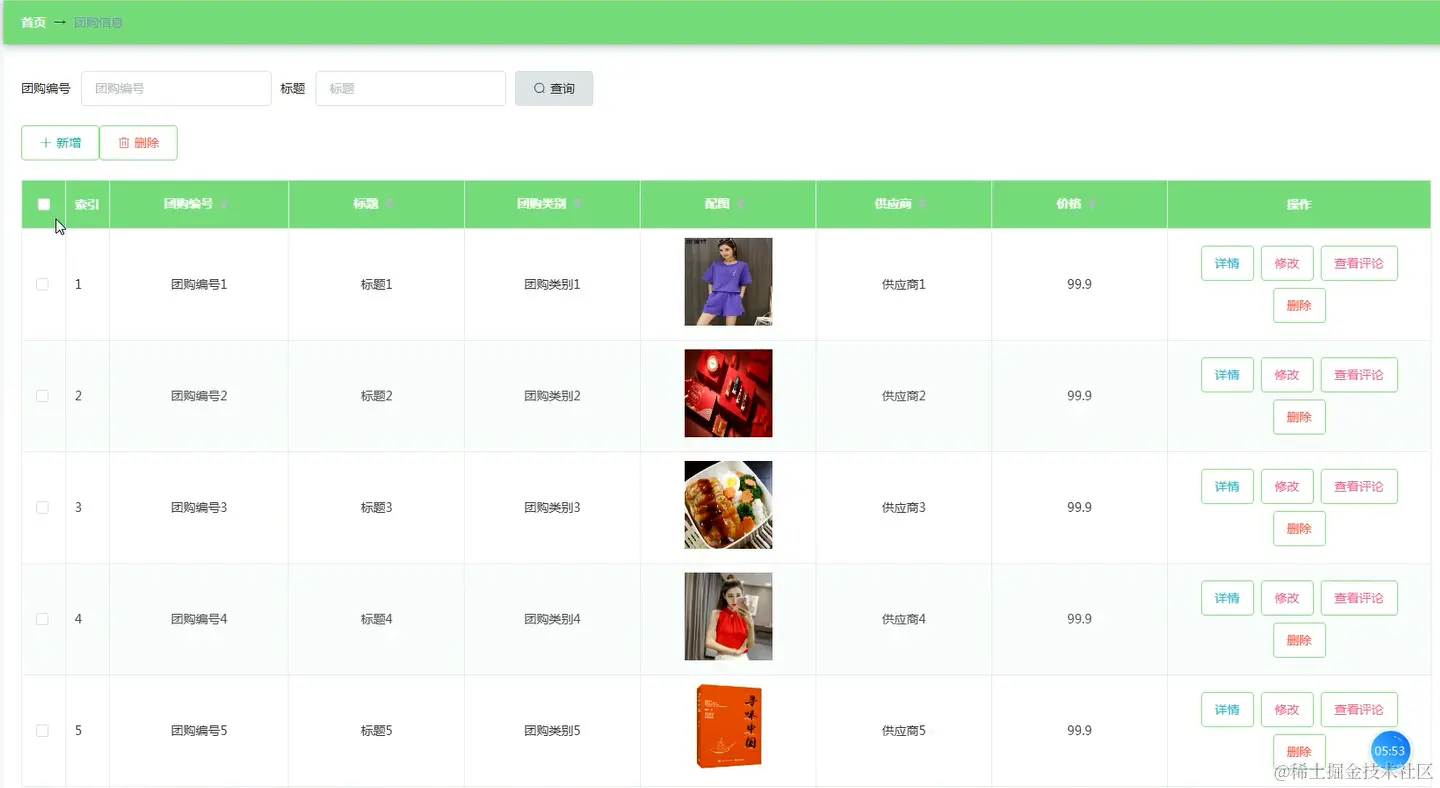Open the purple outfit image in row 1
Screen dimensions: 1440x788
[728, 282]
